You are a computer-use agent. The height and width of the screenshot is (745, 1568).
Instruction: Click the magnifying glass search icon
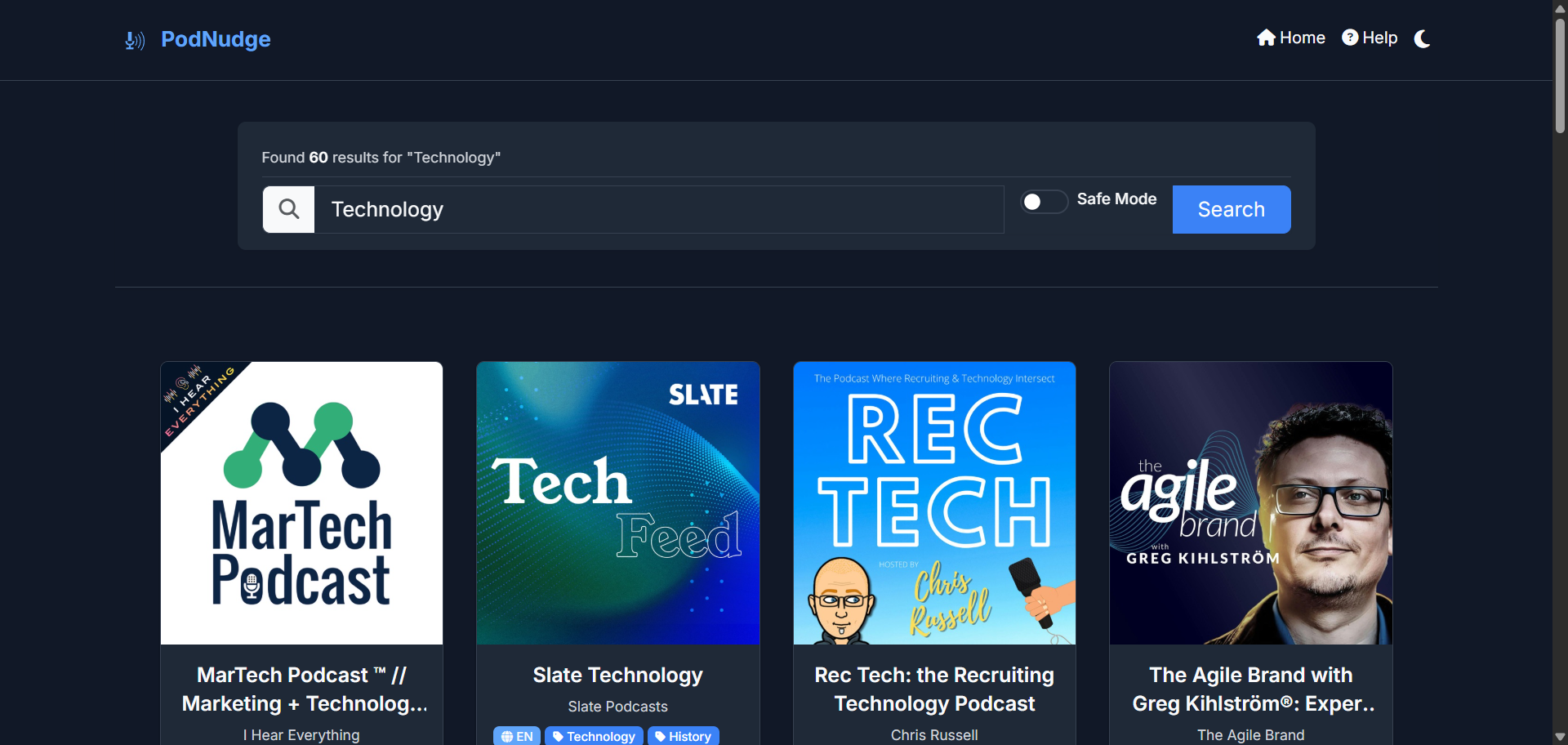[288, 209]
